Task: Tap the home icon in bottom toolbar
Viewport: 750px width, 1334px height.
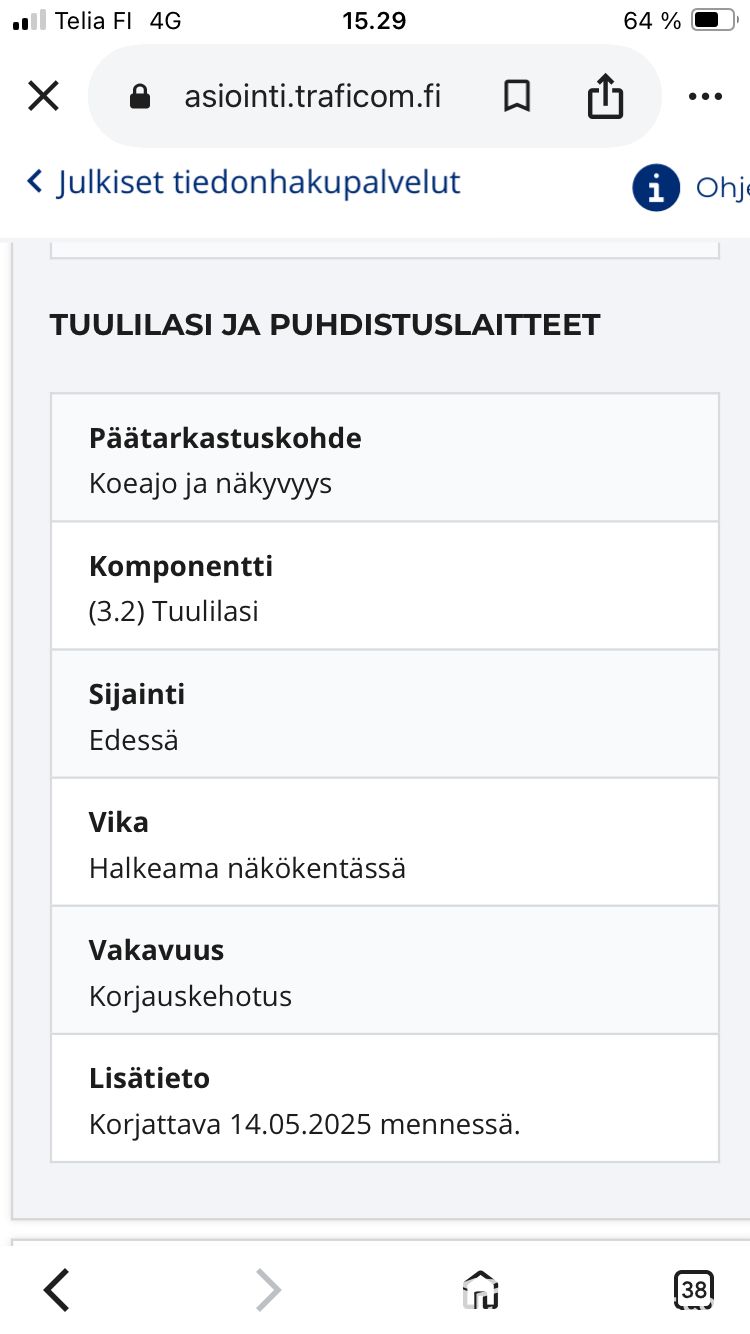Action: click(x=481, y=1289)
